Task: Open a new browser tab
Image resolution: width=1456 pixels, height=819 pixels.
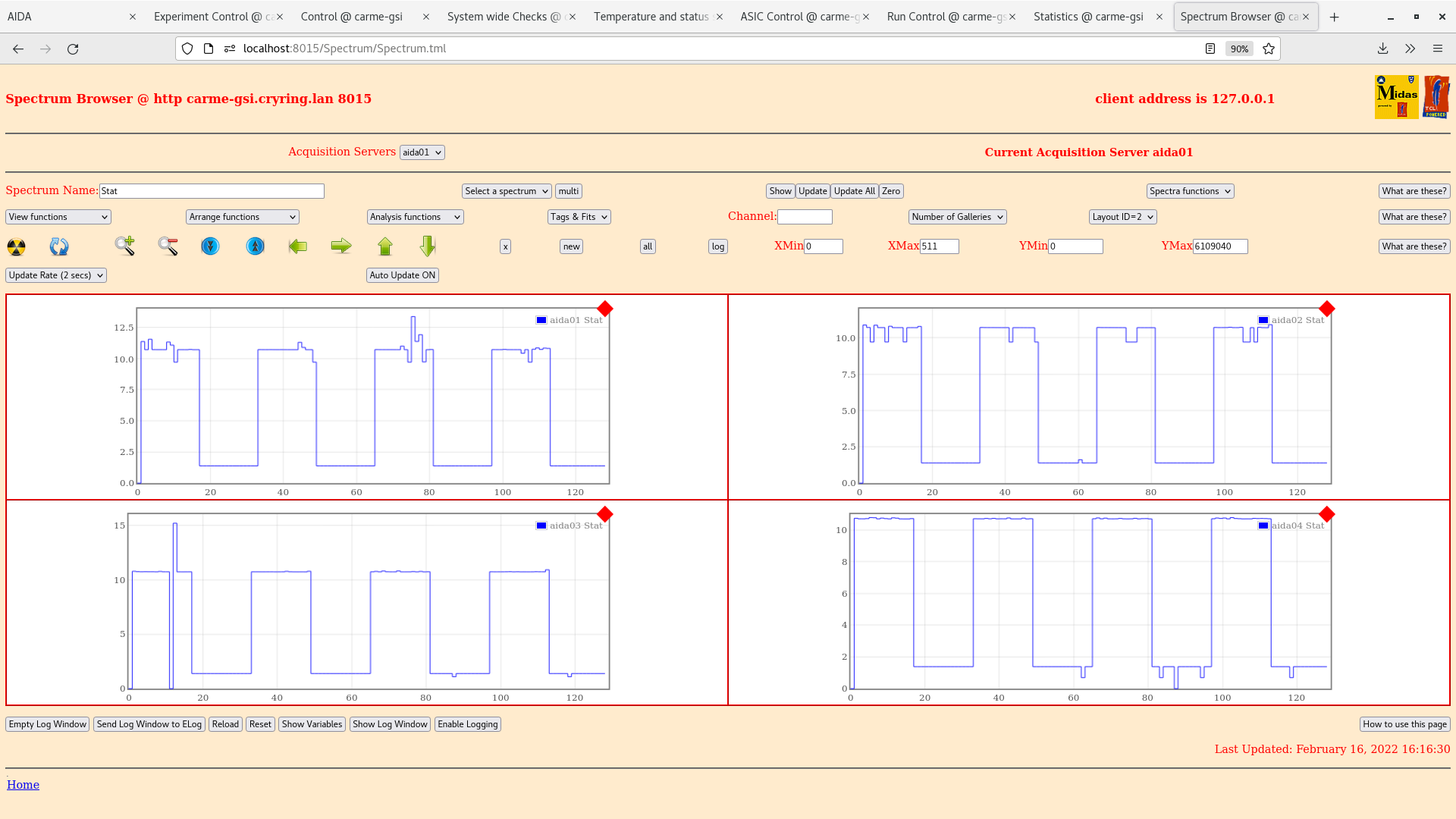Action: point(1334,17)
